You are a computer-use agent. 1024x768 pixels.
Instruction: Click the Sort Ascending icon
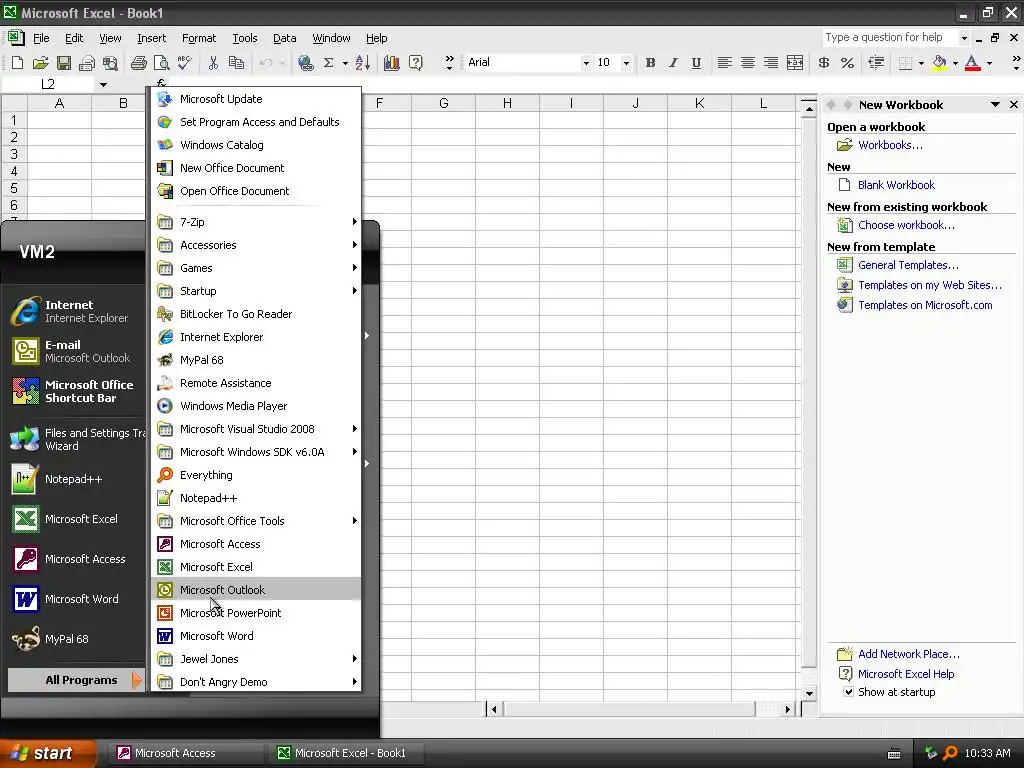click(363, 63)
